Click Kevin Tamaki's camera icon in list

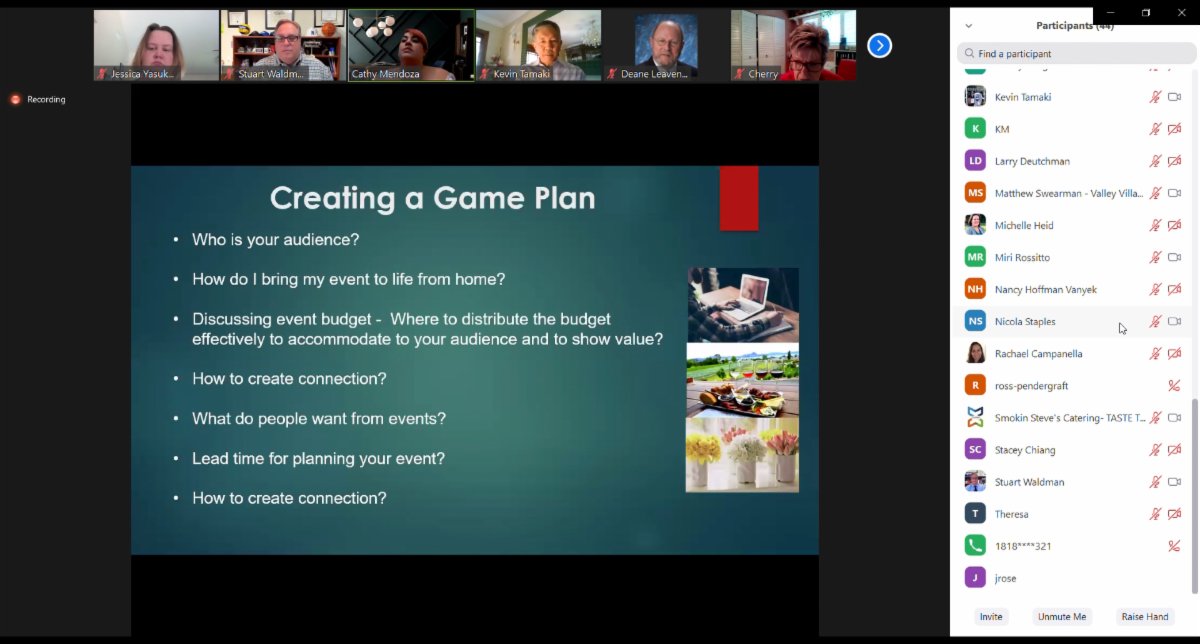click(1175, 97)
